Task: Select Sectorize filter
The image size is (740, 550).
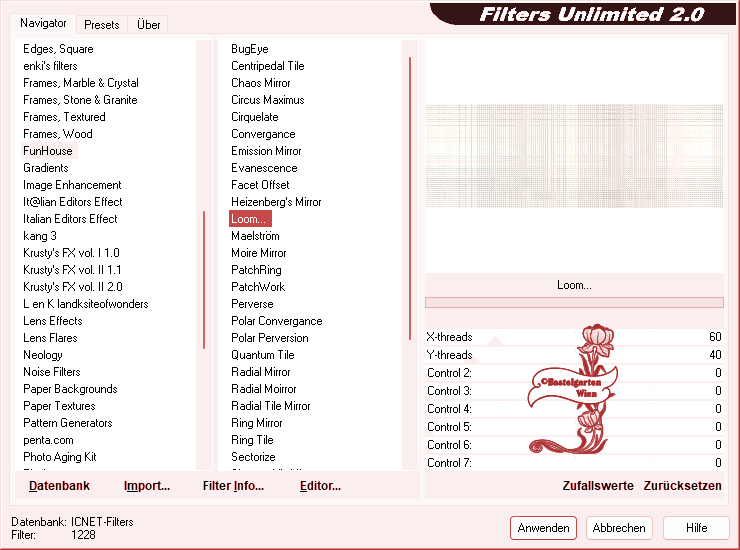Action: coord(253,457)
